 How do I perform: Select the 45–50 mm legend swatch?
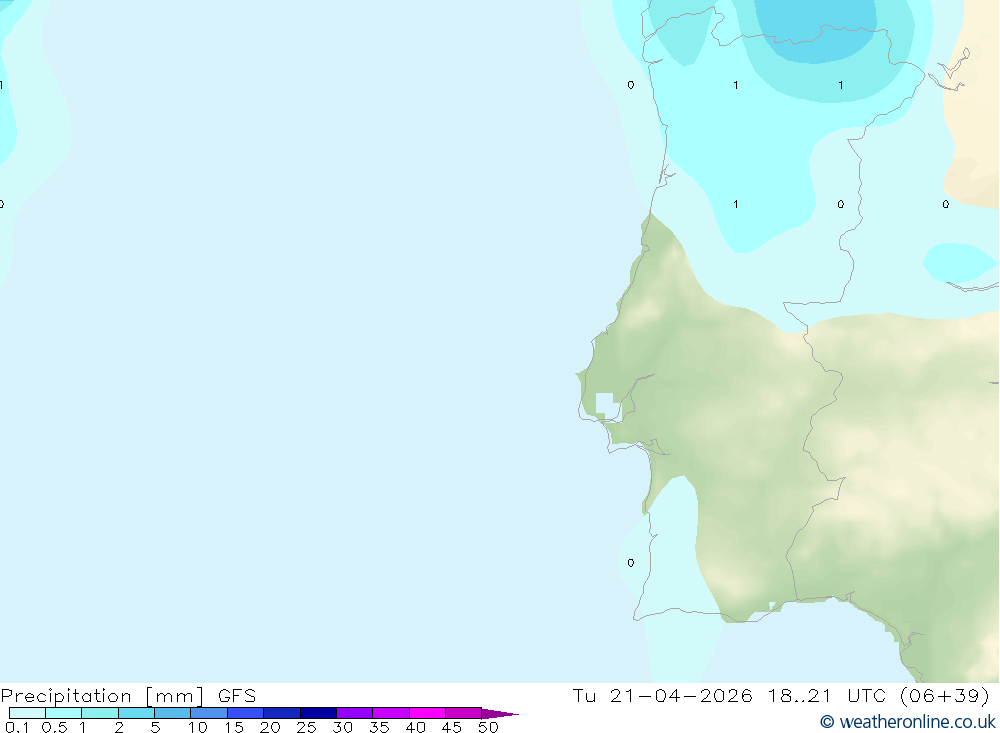click(464, 713)
